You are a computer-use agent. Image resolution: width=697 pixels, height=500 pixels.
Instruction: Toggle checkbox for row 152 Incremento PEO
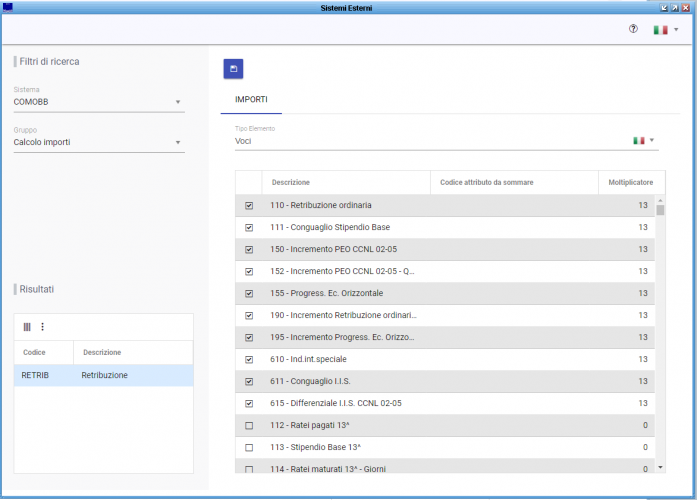click(249, 272)
